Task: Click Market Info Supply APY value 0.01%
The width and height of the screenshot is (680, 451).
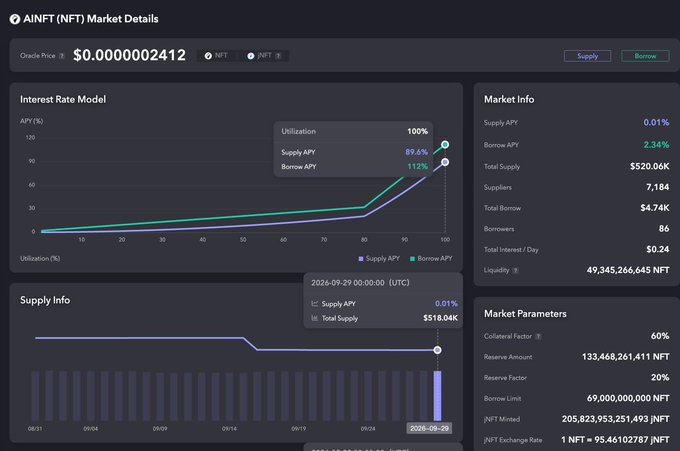Action: pyautogui.click(x=656, y=123)
